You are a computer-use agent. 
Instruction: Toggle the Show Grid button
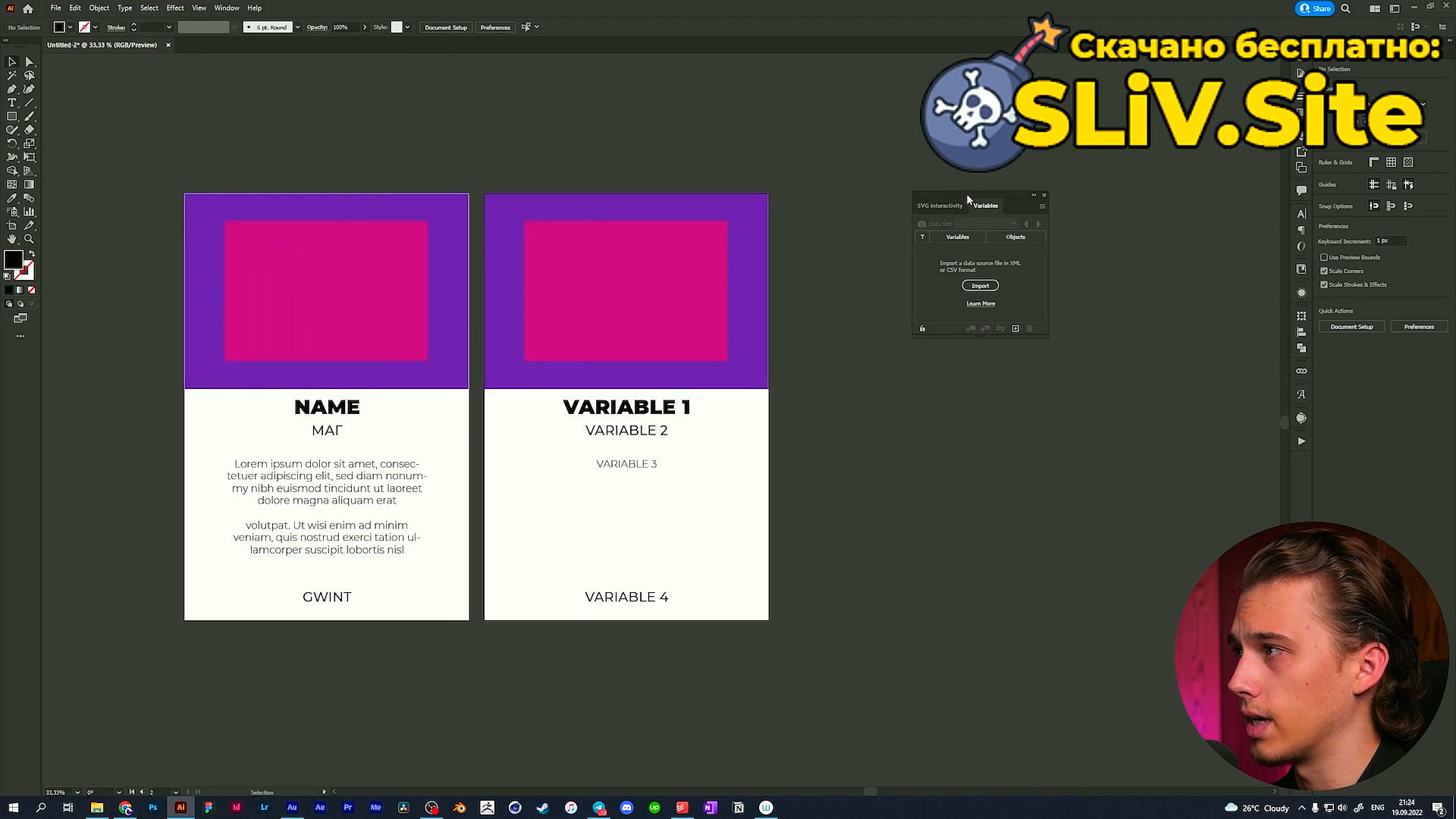(1392, 162)
